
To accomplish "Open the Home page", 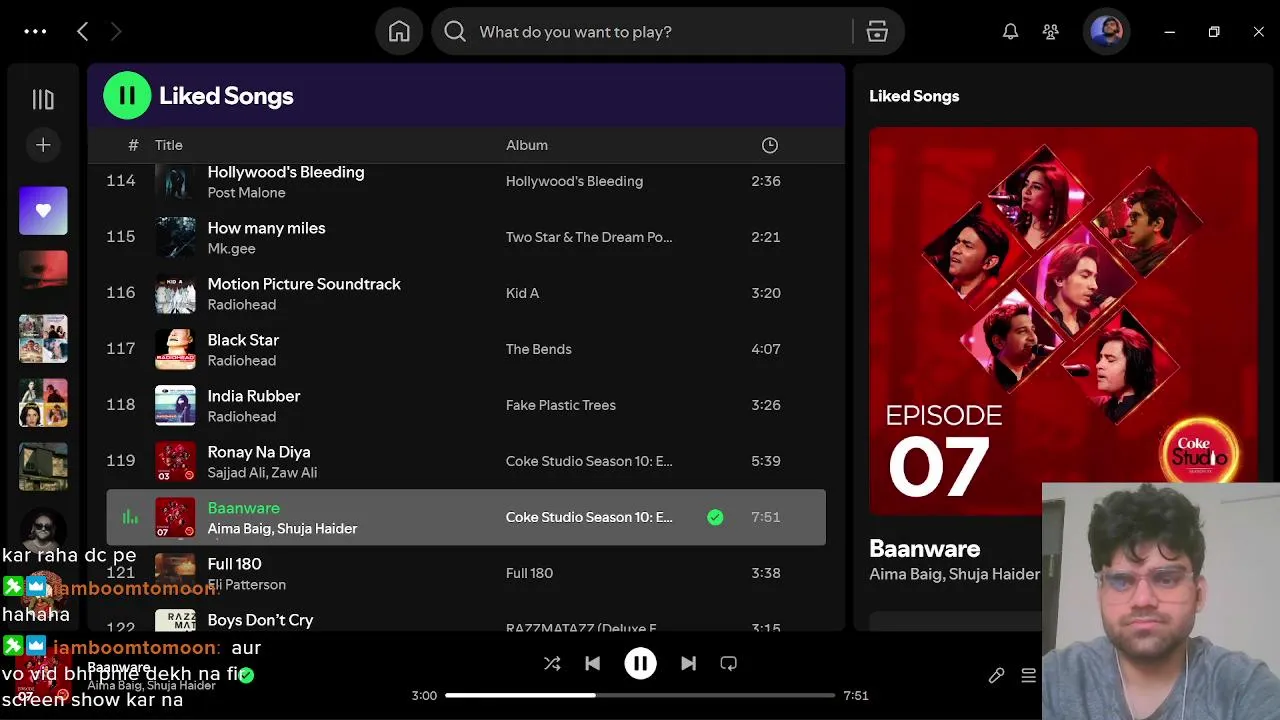I will (x=399, y=32).
